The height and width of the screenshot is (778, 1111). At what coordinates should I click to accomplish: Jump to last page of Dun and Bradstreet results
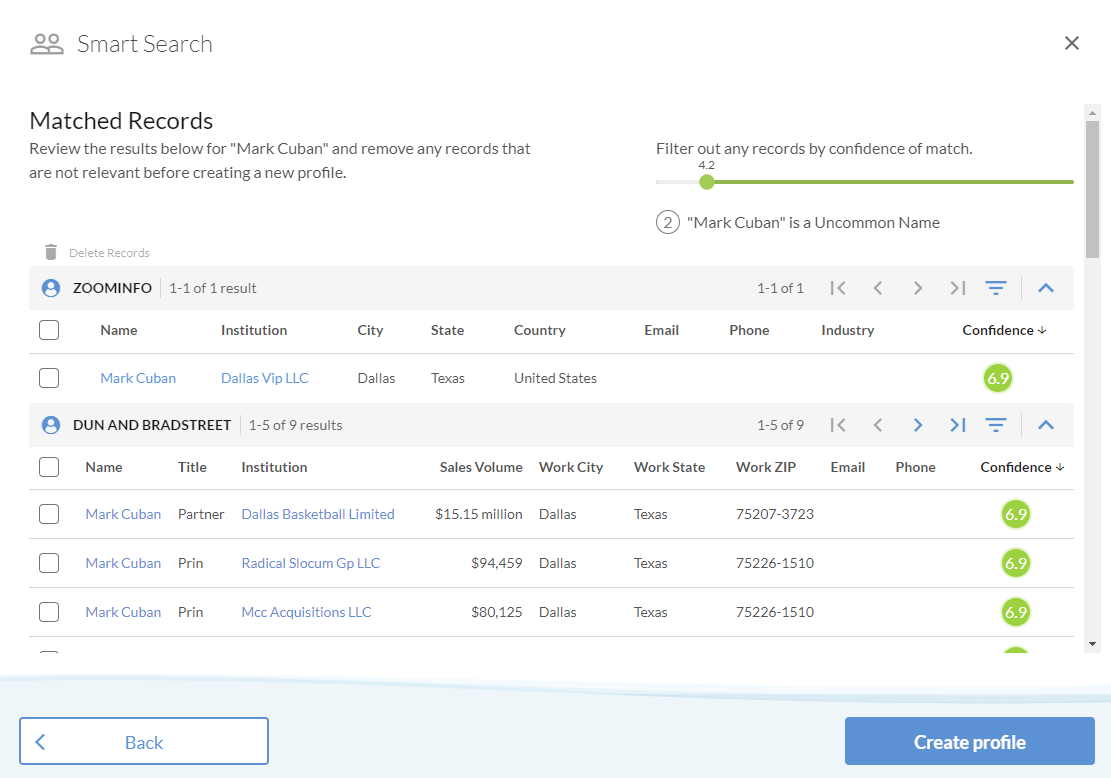point(957,425)
